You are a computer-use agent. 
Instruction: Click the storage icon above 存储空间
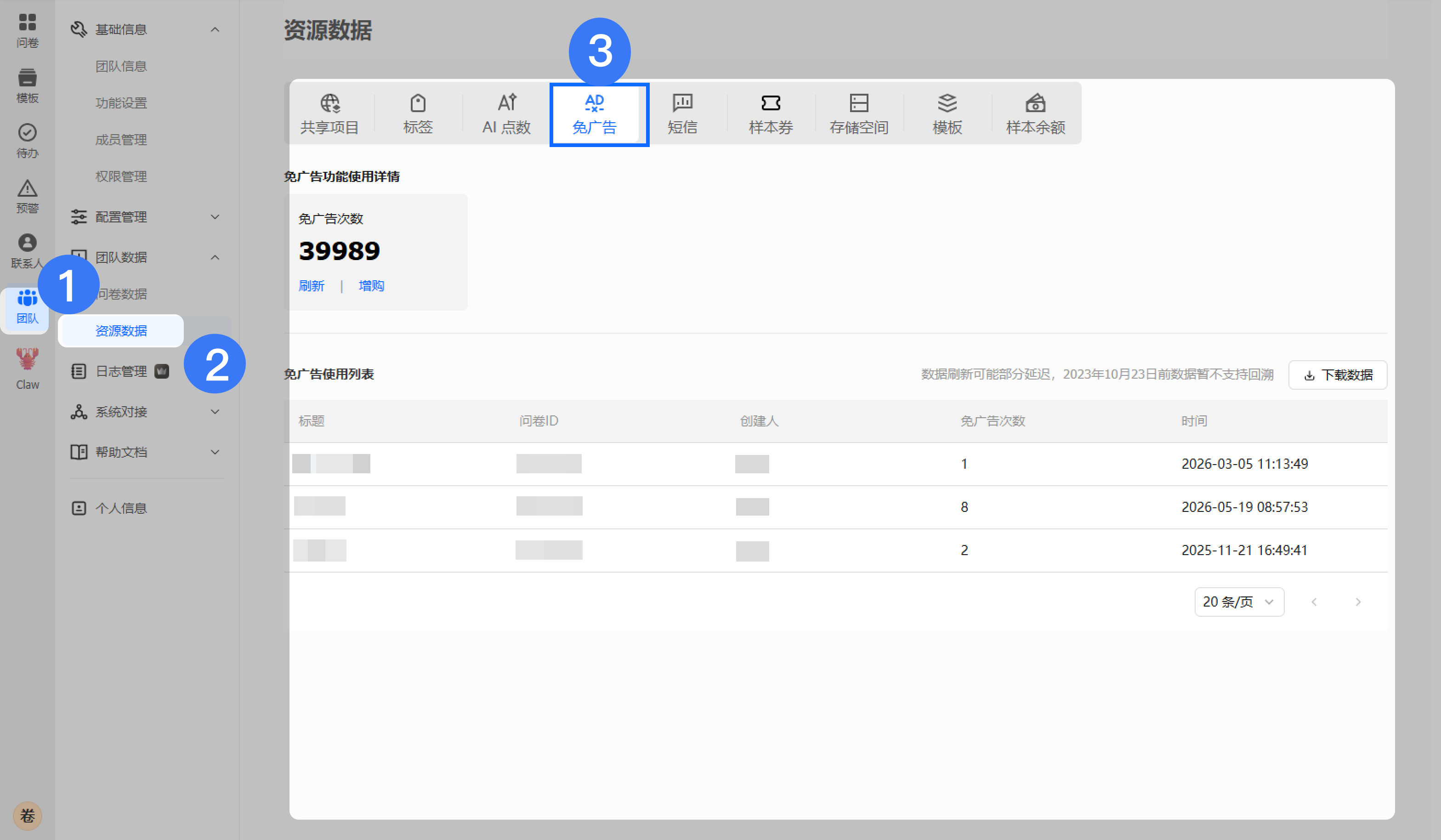coord(859,103)
